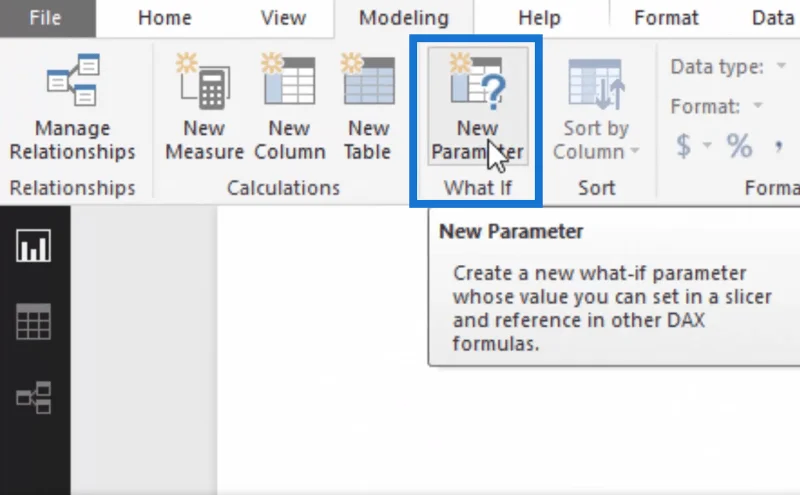The image size is (800, 495).
Task: Click New Parameter what-if button
Action: (478, 107)
